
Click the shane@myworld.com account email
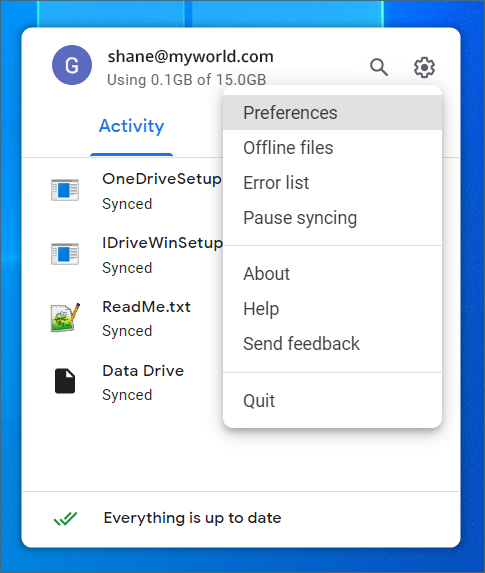pos(190,57)
